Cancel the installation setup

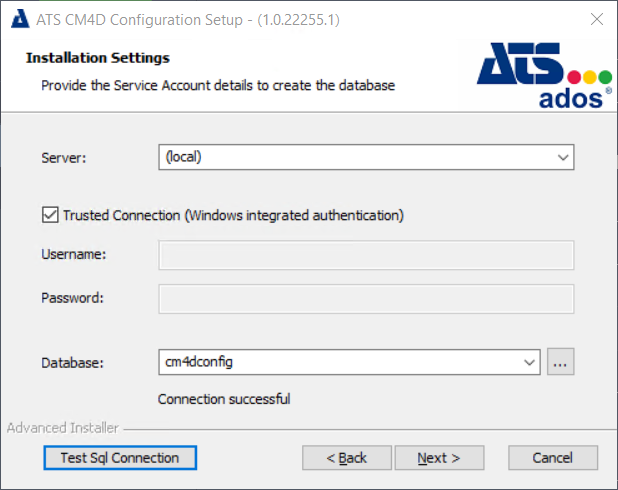tap(552, 458)
